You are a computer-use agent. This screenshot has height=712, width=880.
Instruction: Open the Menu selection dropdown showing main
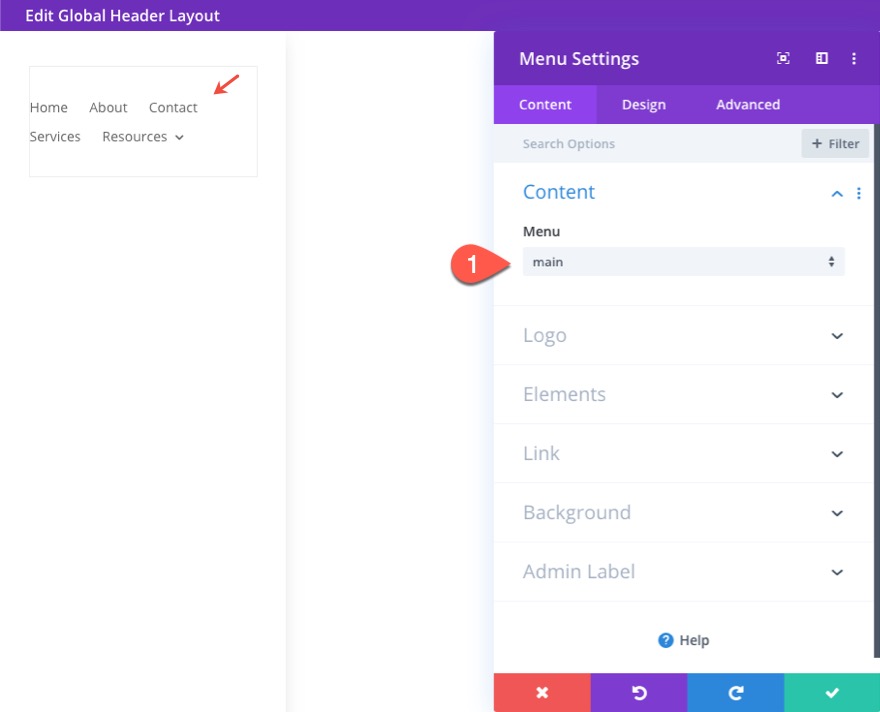point(683,261)
